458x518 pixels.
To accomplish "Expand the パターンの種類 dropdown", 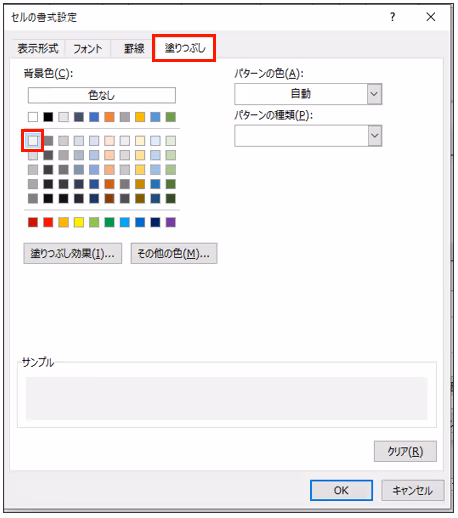I will click(375, 136).
